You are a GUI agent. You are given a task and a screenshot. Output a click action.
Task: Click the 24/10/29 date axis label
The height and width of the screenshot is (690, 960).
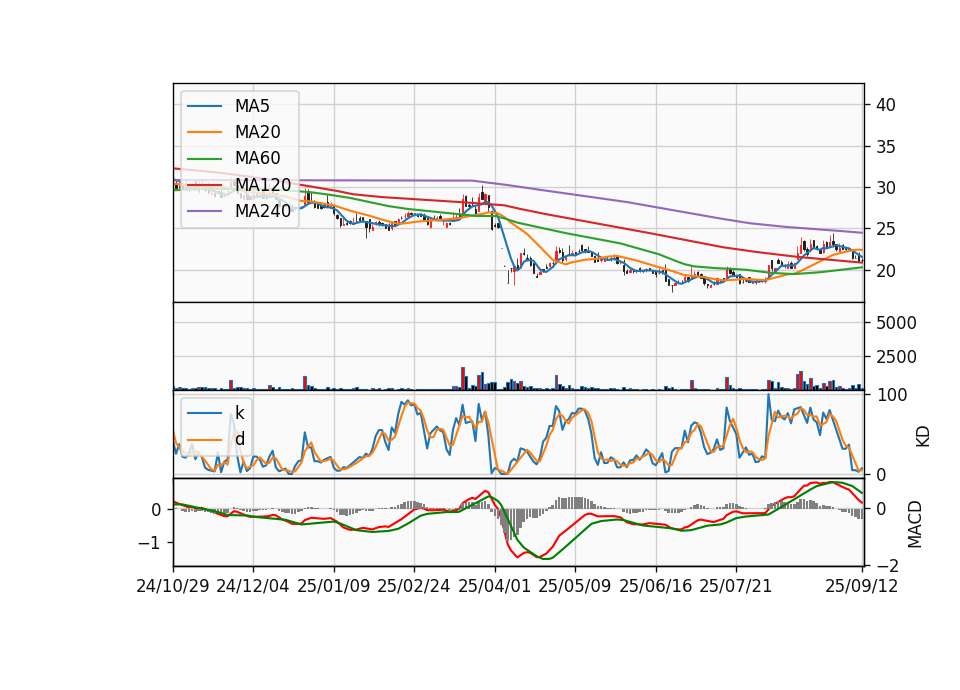click(x=173, y=586)
